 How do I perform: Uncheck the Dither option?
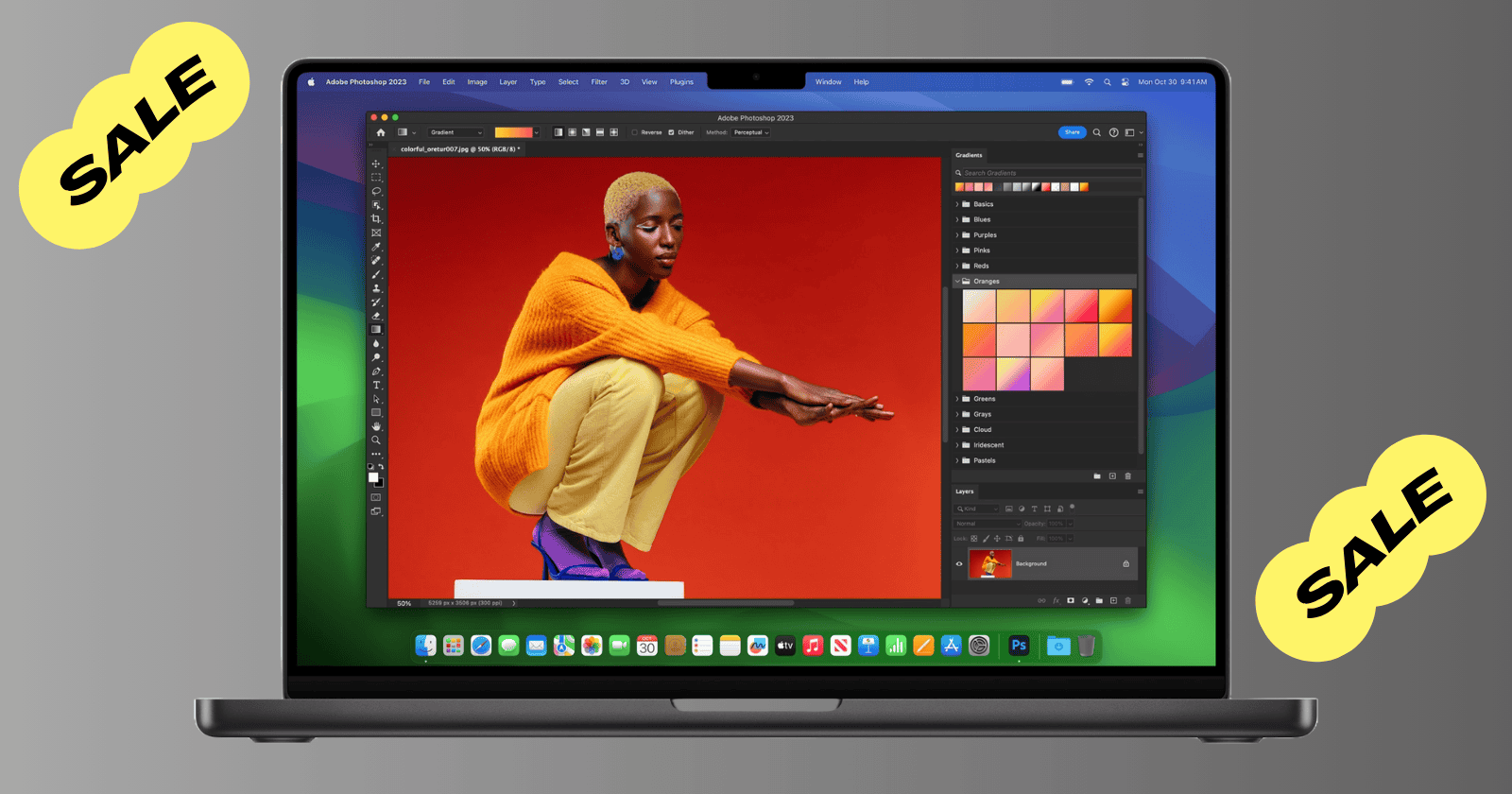pyautogui.click(x=671, y=132)
